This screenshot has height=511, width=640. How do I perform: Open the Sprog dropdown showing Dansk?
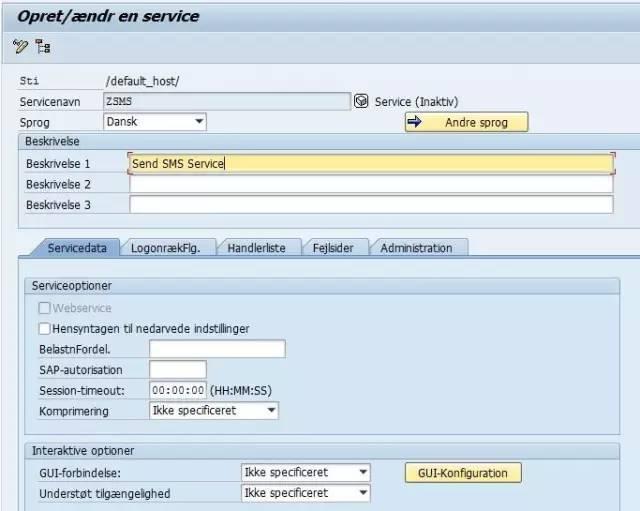pyautogui.click(x=155, y=122)
